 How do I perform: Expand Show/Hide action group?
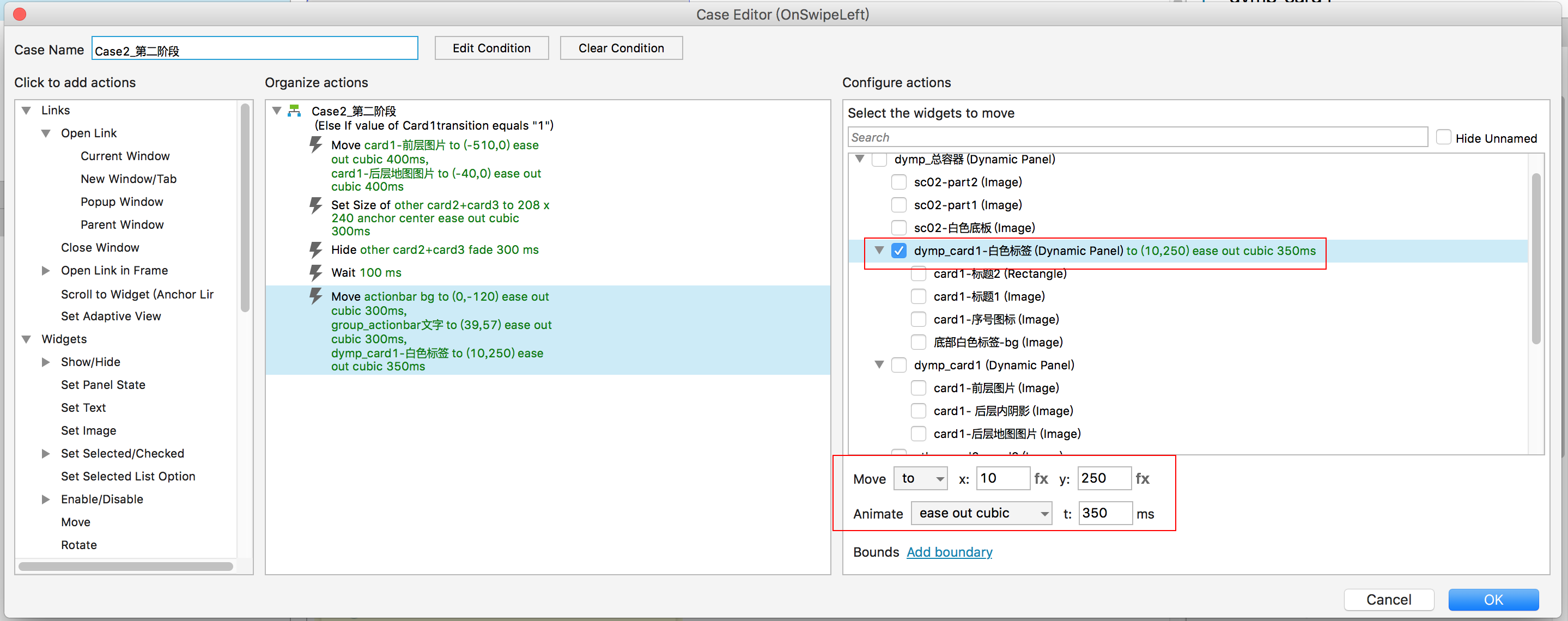46,362
